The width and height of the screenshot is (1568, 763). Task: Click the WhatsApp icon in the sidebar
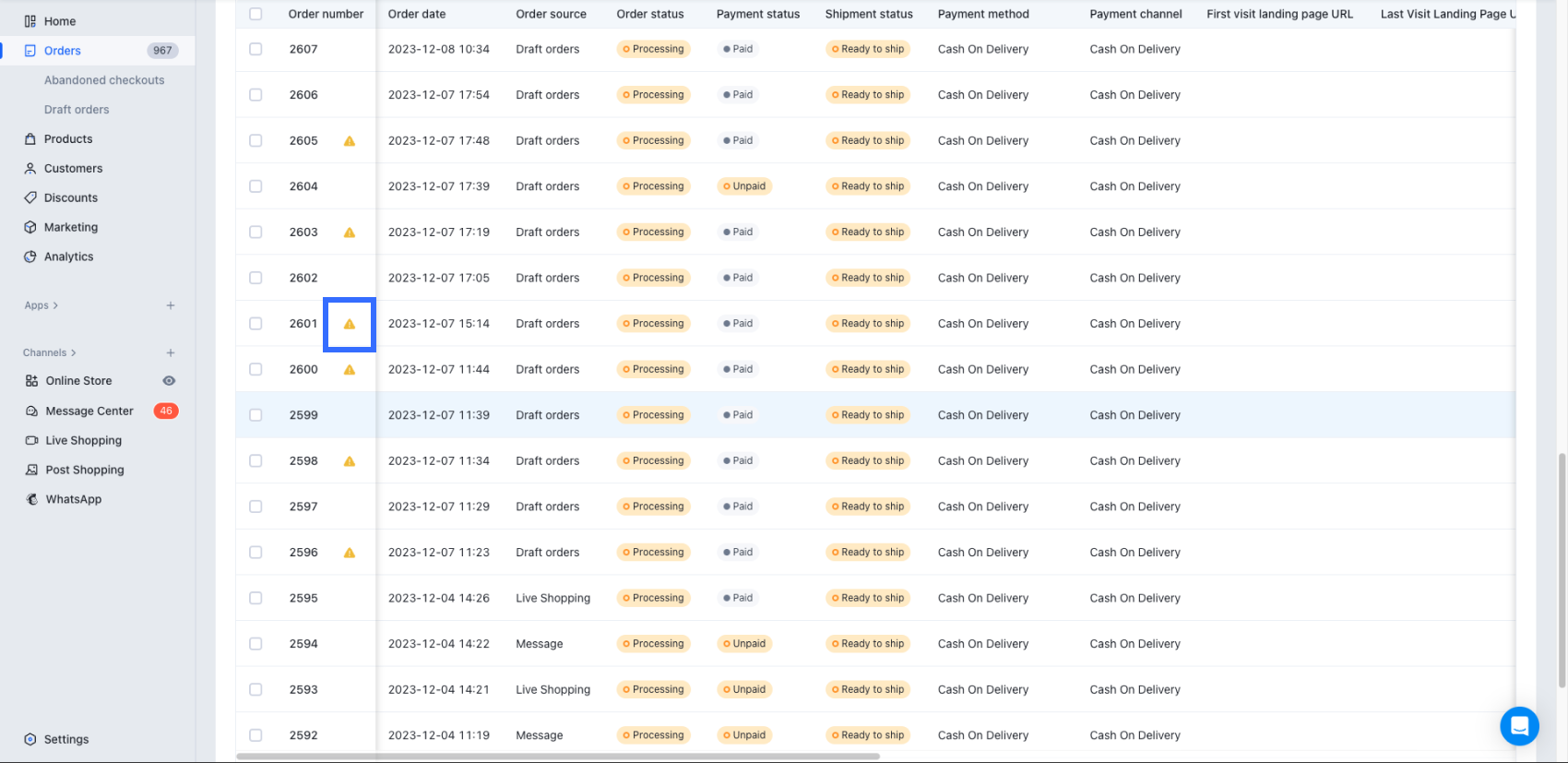[x=31, y=500]
